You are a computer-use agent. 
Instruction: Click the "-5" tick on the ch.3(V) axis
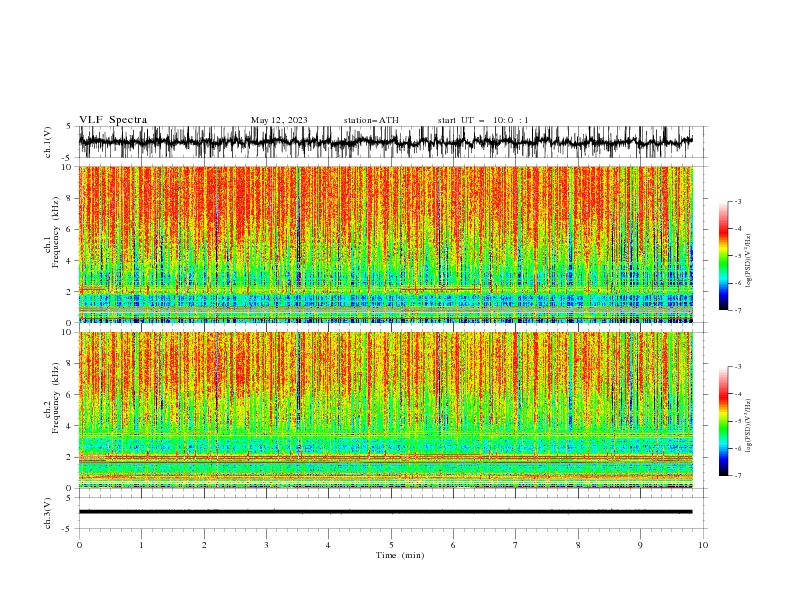click(x=68, y=529)
